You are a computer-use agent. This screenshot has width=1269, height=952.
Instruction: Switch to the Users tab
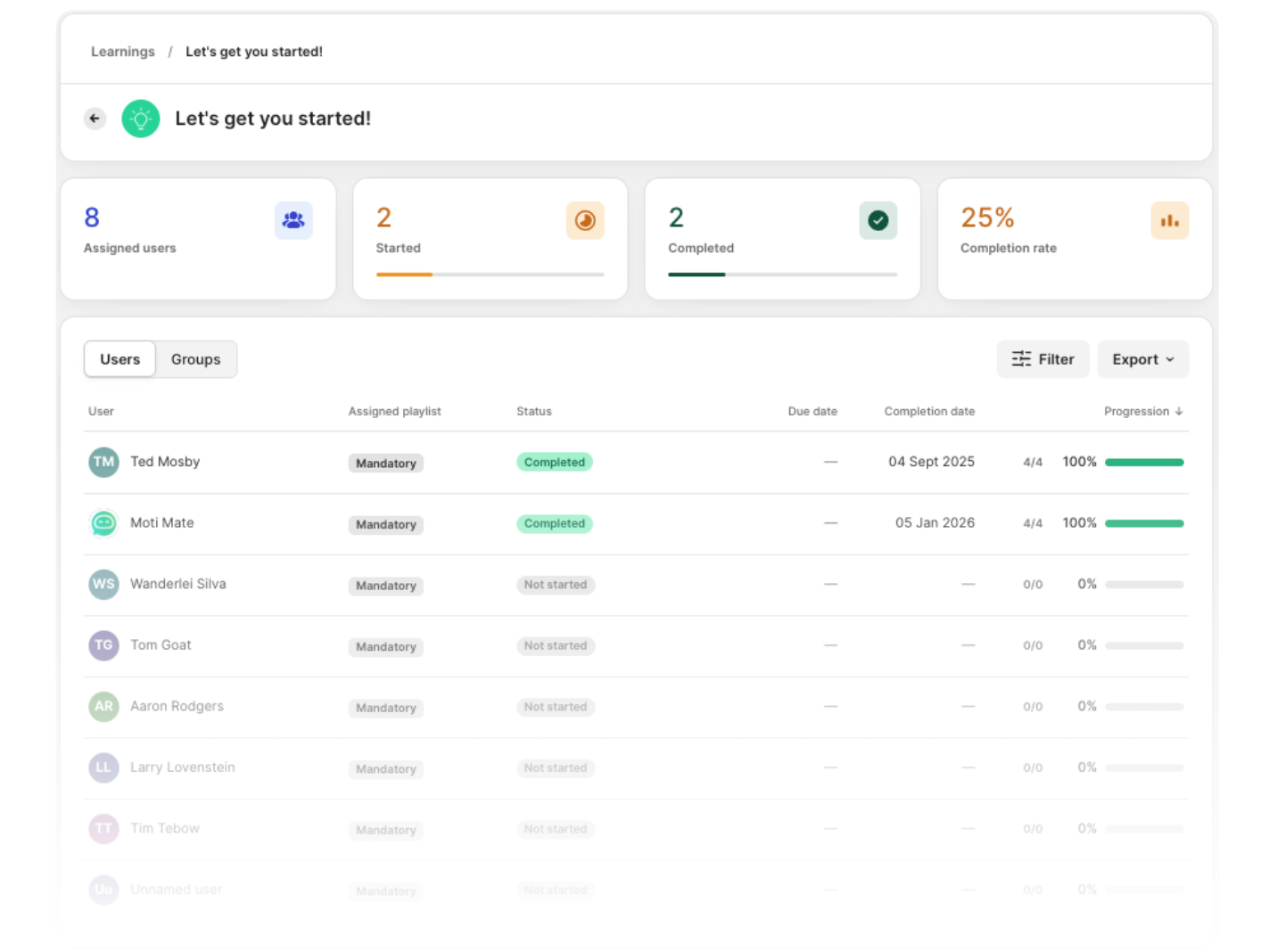point(119,359)
